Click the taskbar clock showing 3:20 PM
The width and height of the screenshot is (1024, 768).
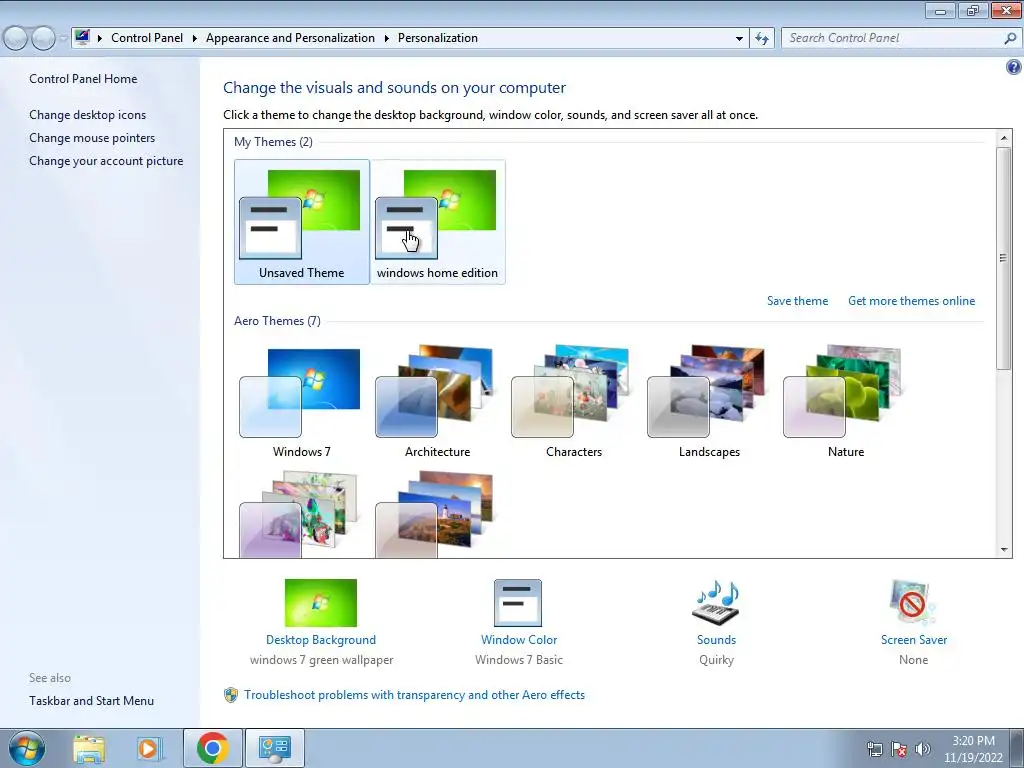[x=973, y=749]
